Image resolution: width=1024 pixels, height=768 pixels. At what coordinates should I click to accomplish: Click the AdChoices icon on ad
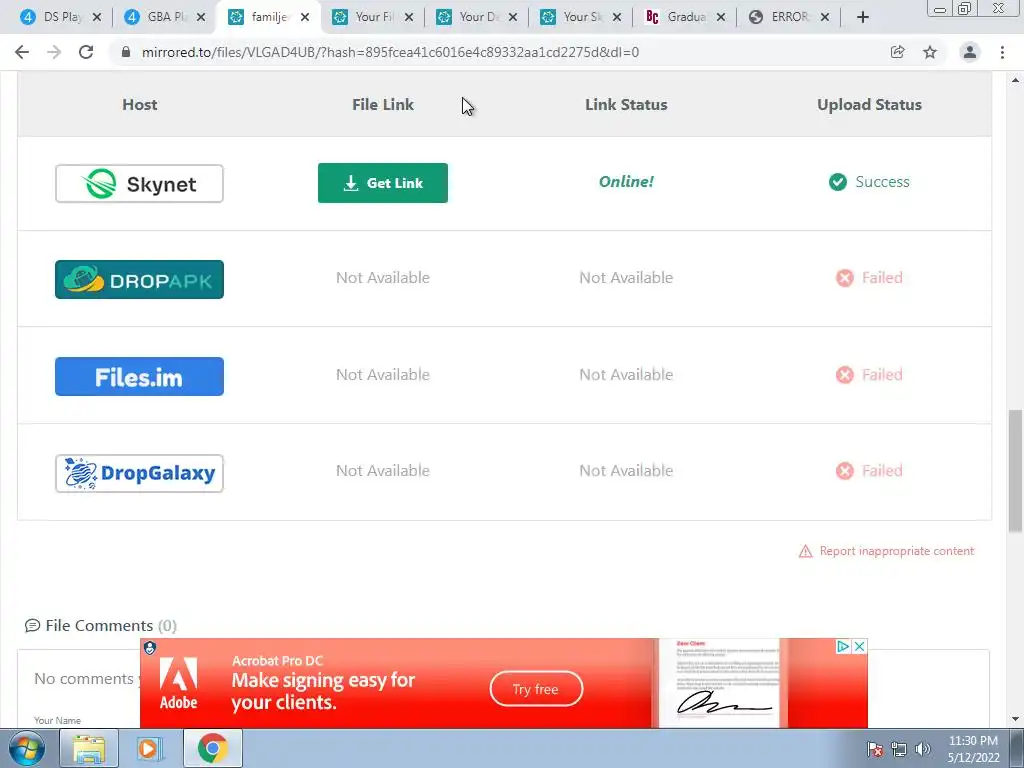(x=843, y=647)
